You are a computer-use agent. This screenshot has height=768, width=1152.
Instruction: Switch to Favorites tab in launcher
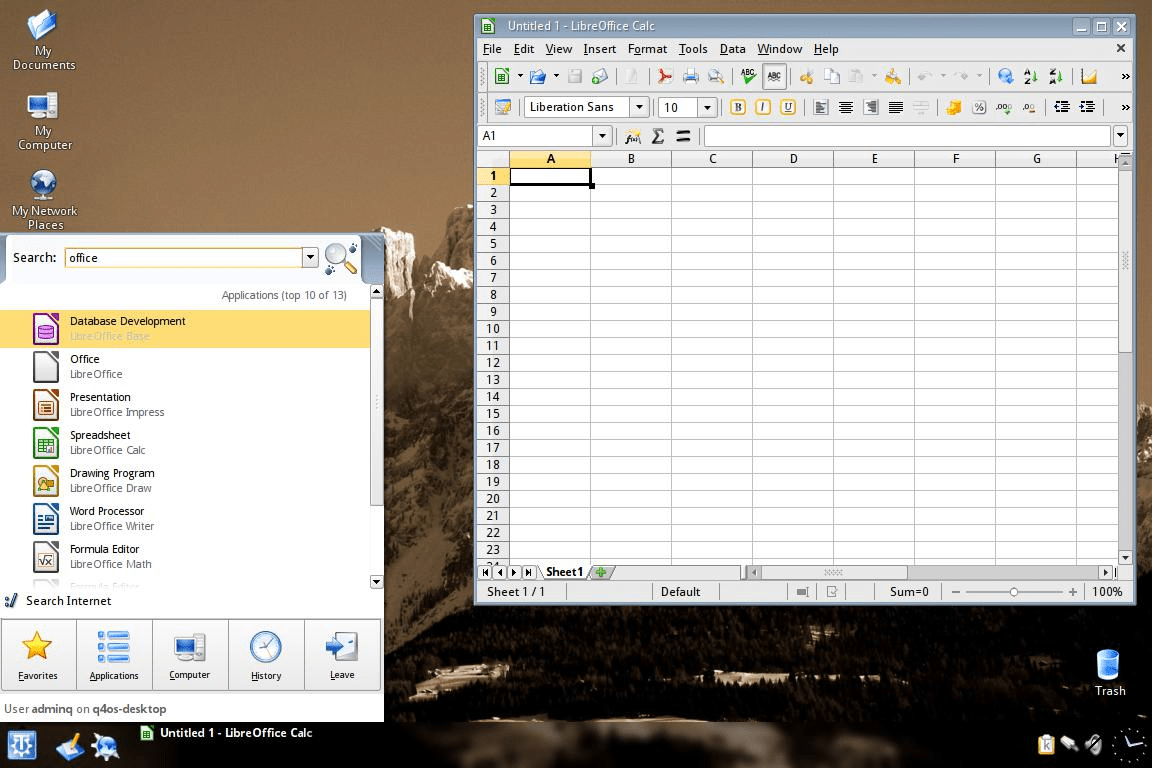tap(38, 655)
